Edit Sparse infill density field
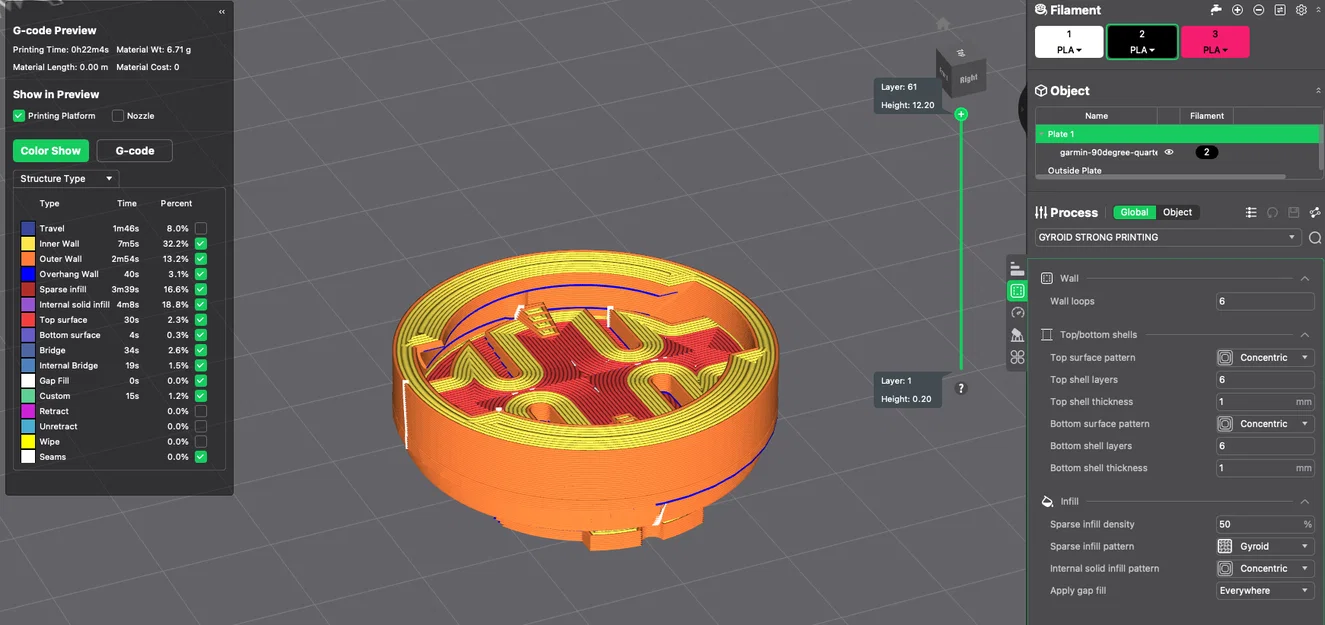This screenshot has height=625, width=1325. (1265, 524)
